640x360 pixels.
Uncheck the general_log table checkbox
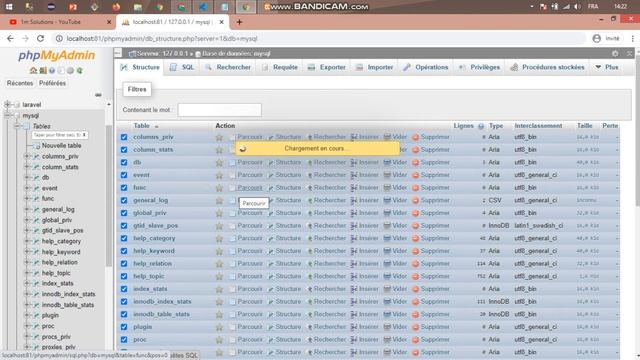click(x=124, y=200)
